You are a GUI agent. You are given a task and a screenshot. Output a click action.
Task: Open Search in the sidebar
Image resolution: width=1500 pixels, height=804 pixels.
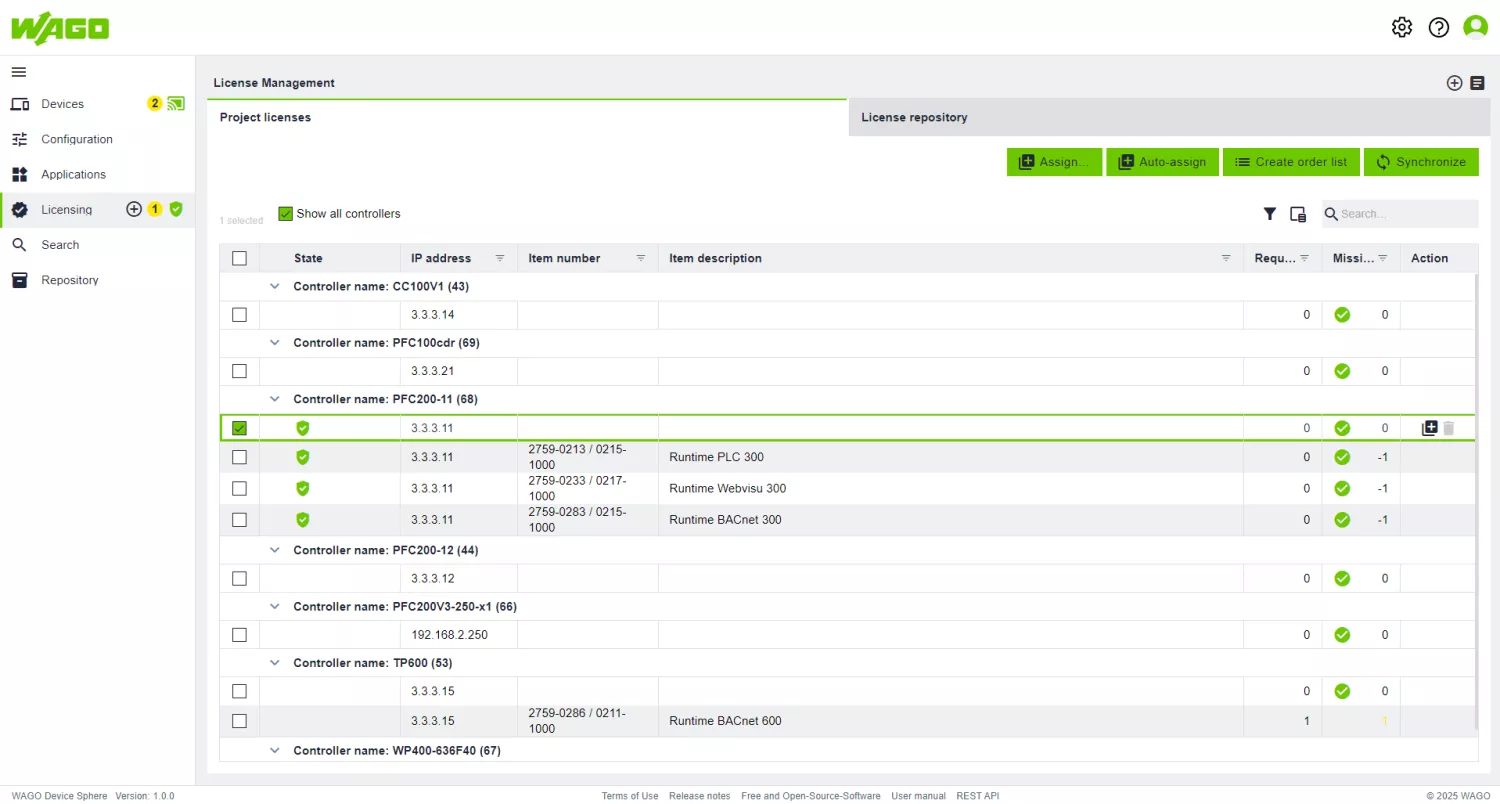click(60, 245)
